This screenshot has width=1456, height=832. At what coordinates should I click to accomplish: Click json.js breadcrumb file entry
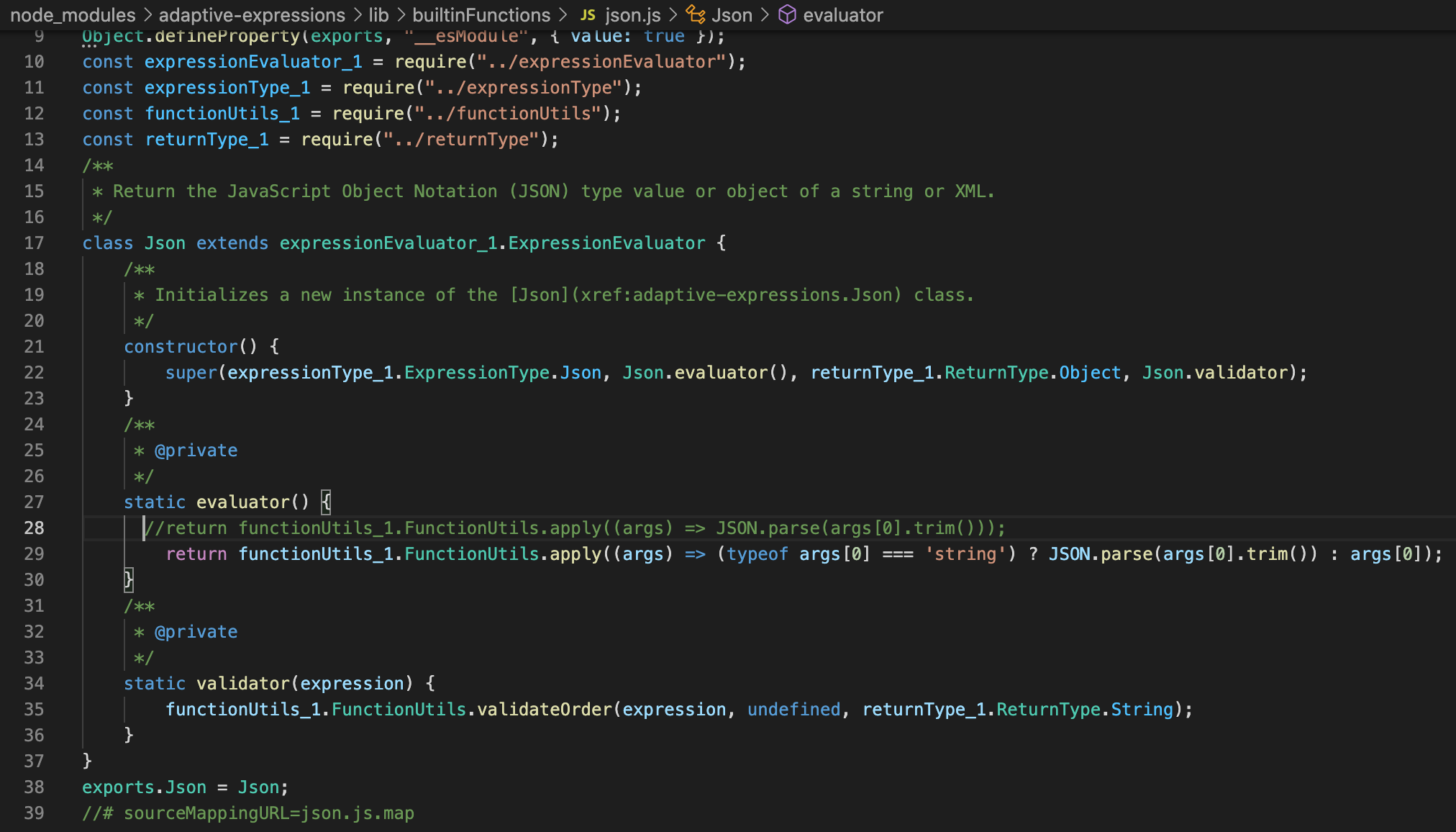click(x=633, y=15)
